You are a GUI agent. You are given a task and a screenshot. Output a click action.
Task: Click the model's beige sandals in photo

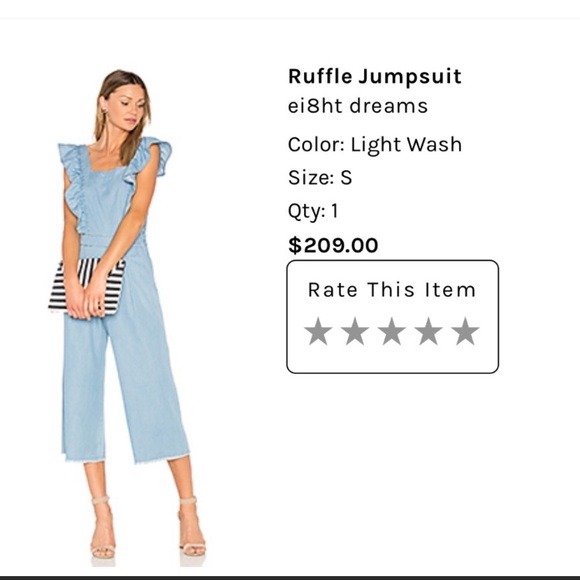[148, 527]
